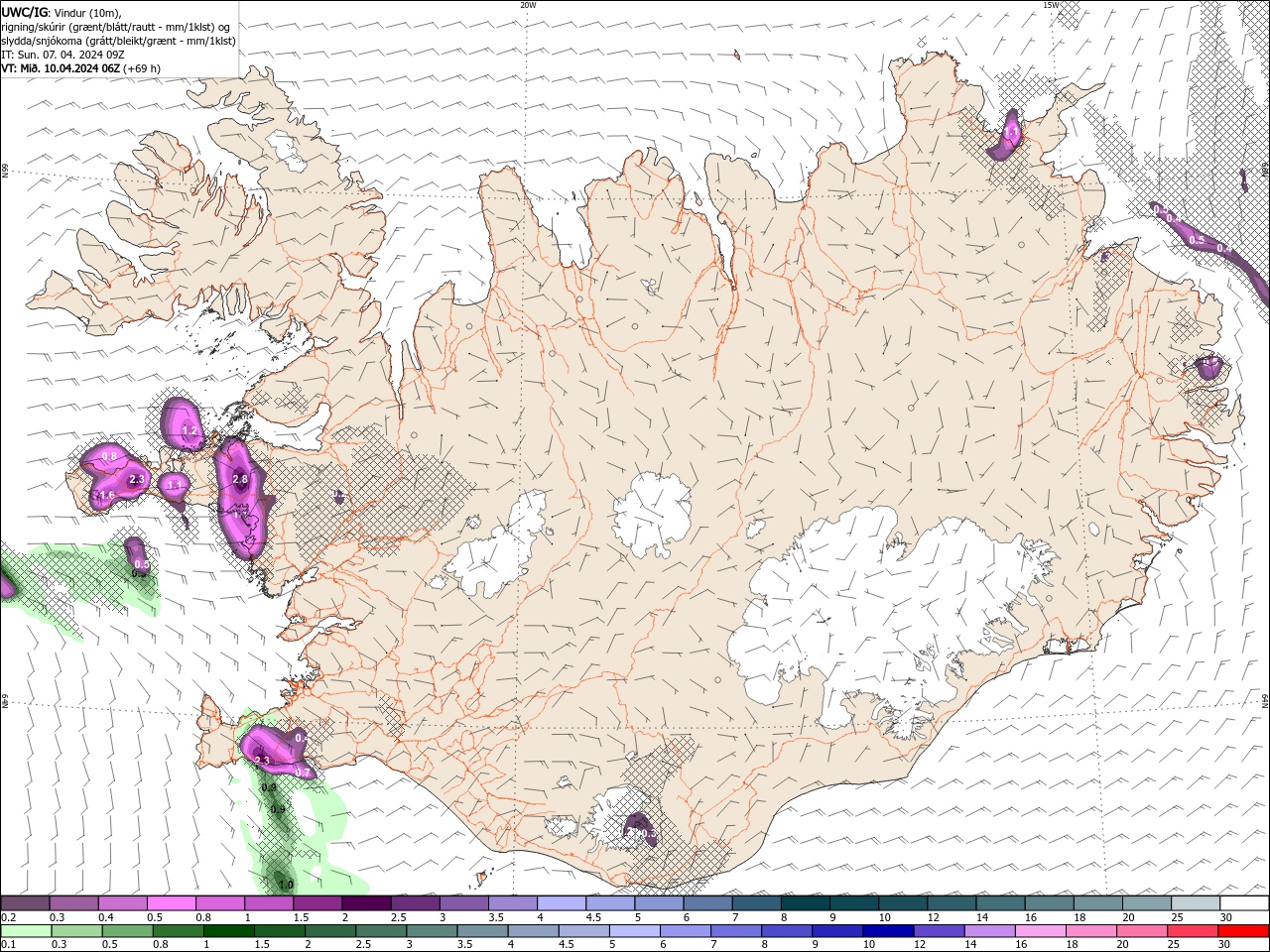This screenshot has width=1270, height=952.
Task: Click lower legend pale green swatch at 0.1
Action: [26, 930]
